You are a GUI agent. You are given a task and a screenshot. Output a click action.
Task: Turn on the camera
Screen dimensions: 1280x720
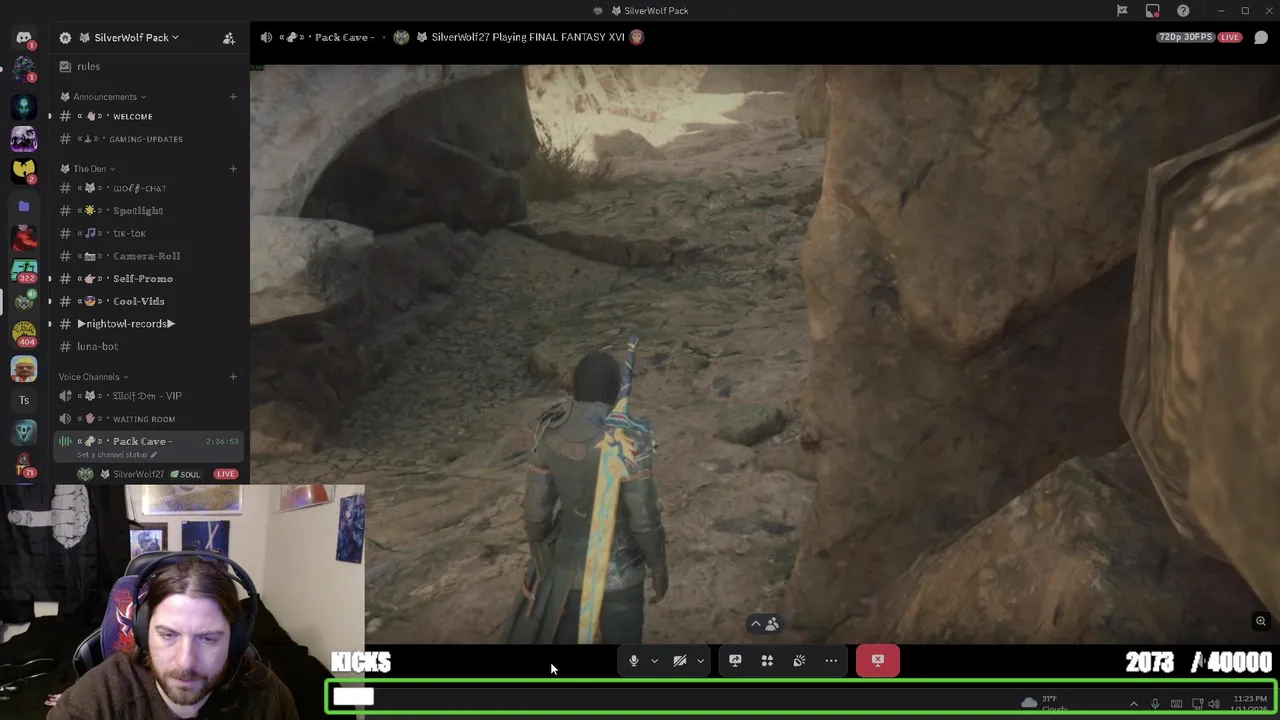[680, 661]
